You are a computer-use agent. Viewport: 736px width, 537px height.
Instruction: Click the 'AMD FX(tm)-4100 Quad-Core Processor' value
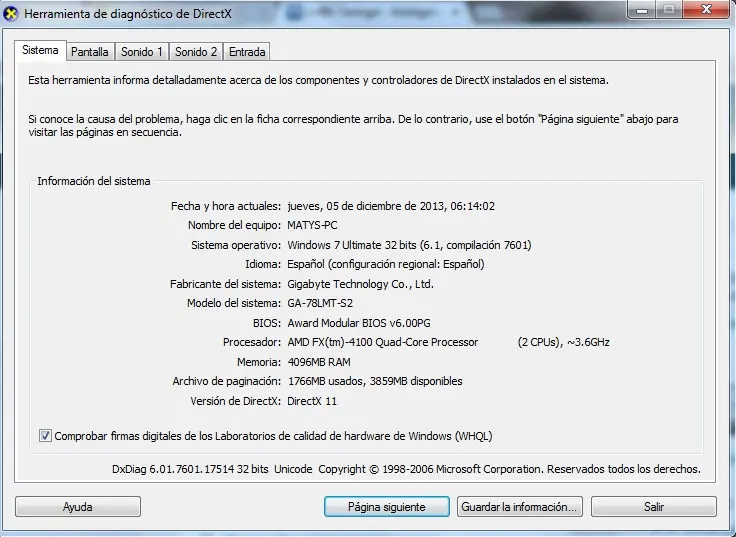pos(383,342)
